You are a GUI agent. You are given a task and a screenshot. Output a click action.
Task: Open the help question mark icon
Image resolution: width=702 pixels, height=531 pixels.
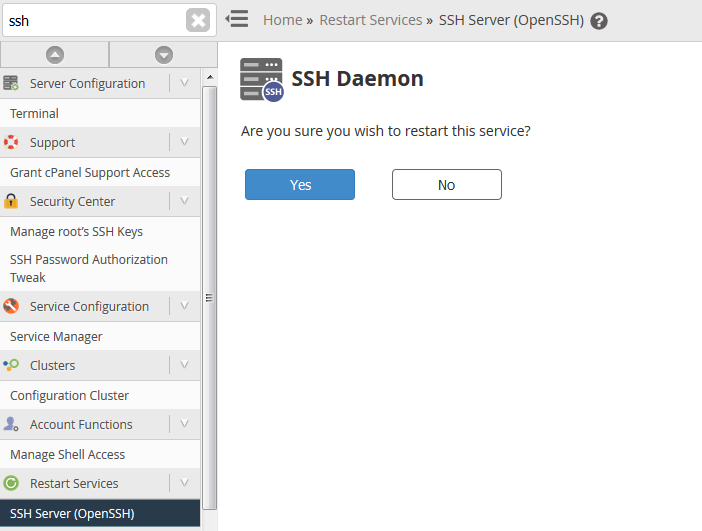click(599, 21)
